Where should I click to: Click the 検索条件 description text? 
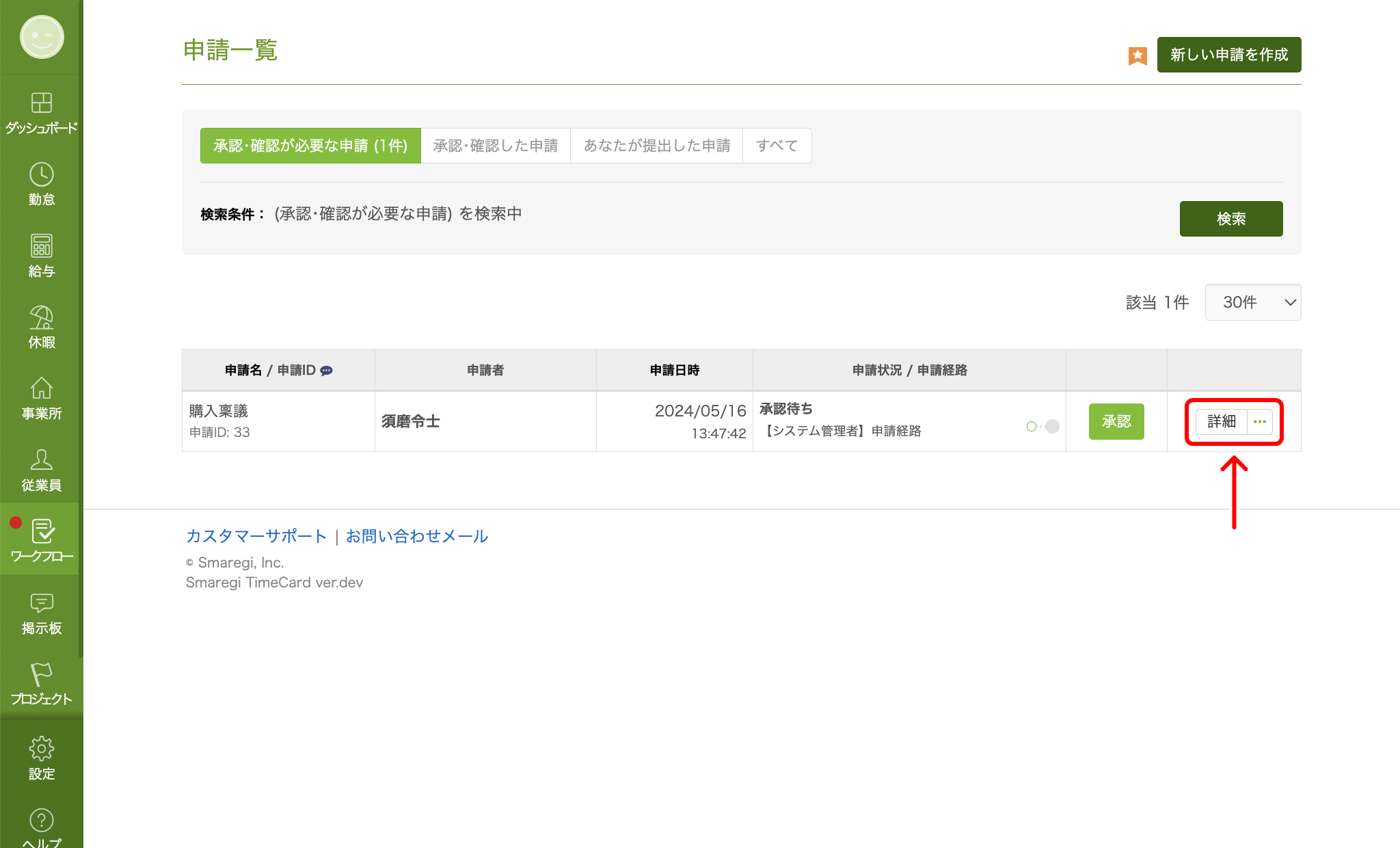[398, 214]
